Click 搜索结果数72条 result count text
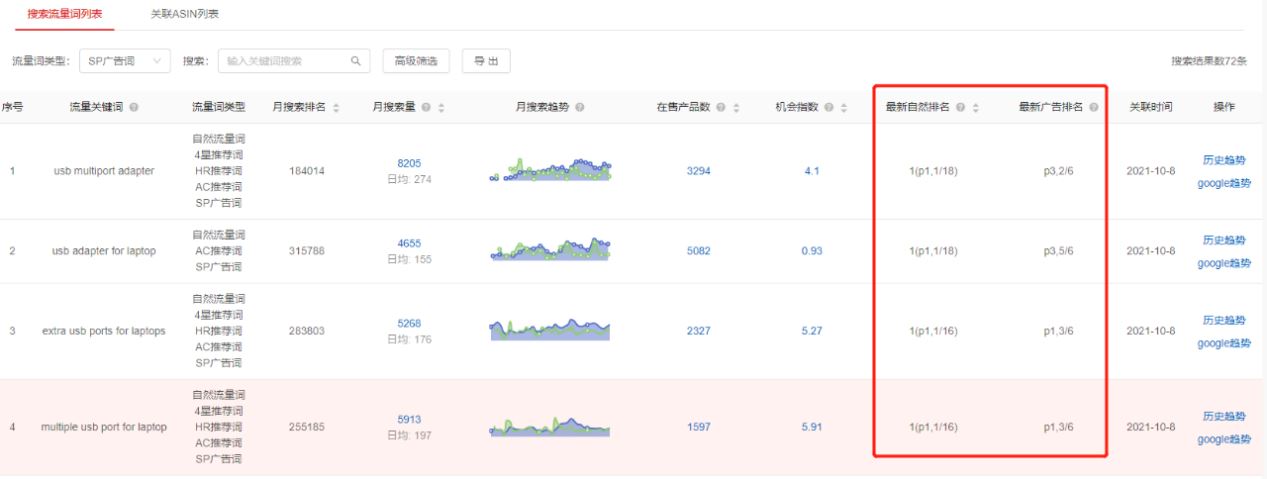1267x479 pixels. [1209, 61]
